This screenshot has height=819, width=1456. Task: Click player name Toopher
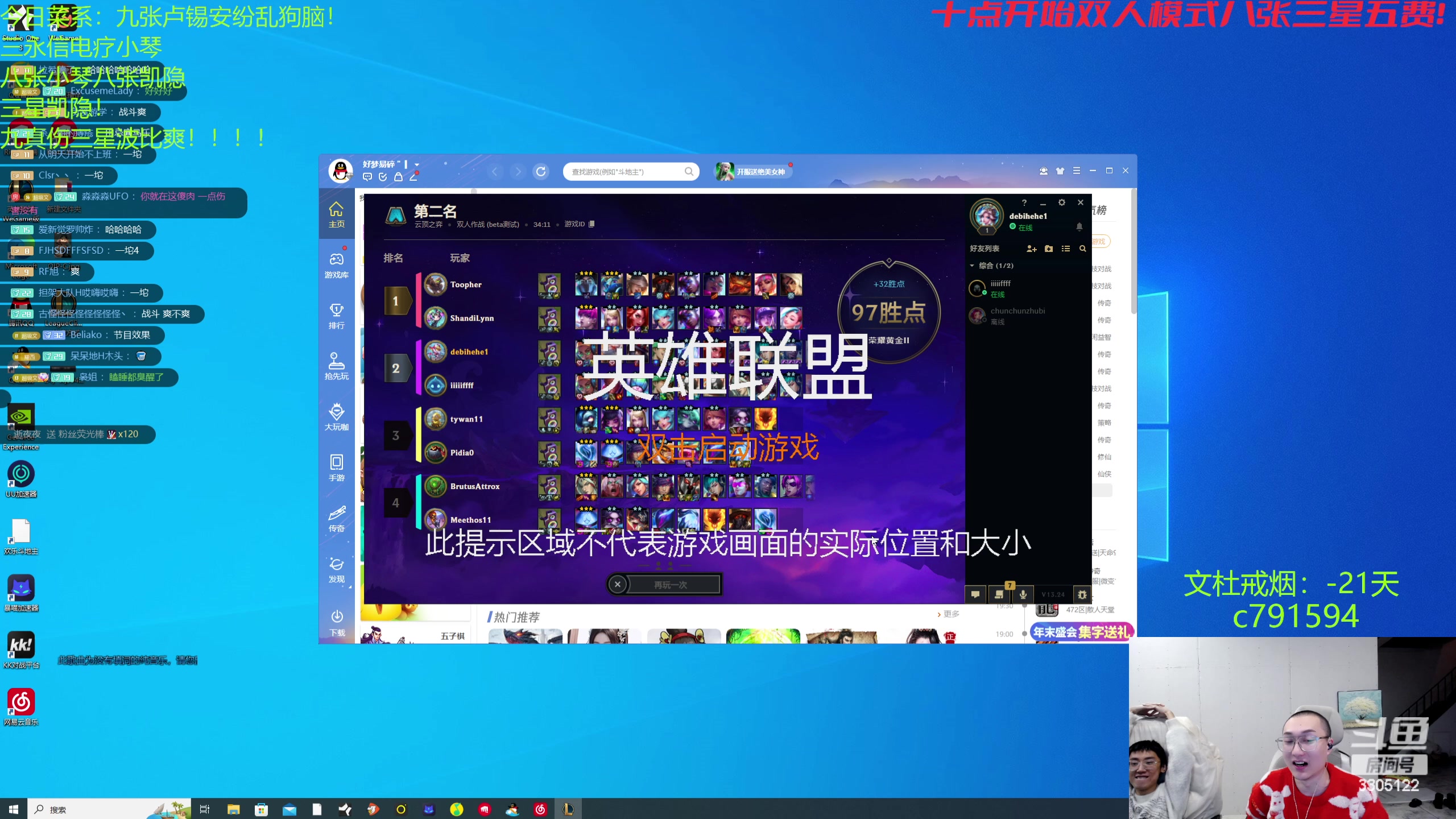click(466, 284)
